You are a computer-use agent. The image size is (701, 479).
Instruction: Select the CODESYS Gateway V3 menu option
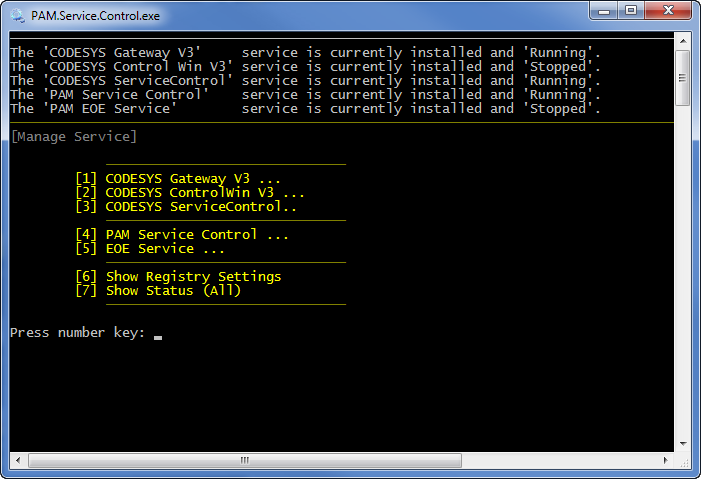(178, 179)
